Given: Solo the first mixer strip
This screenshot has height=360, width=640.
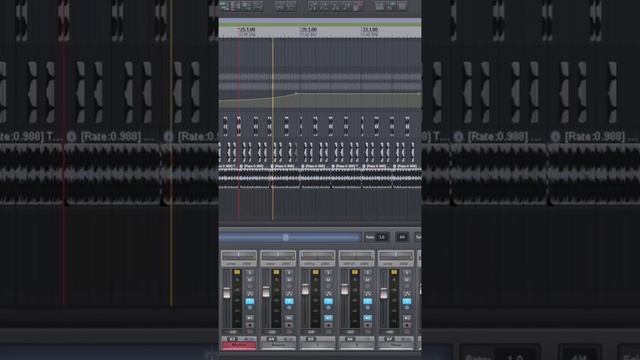Looking at the screenshot, I should tap(250, 272).
